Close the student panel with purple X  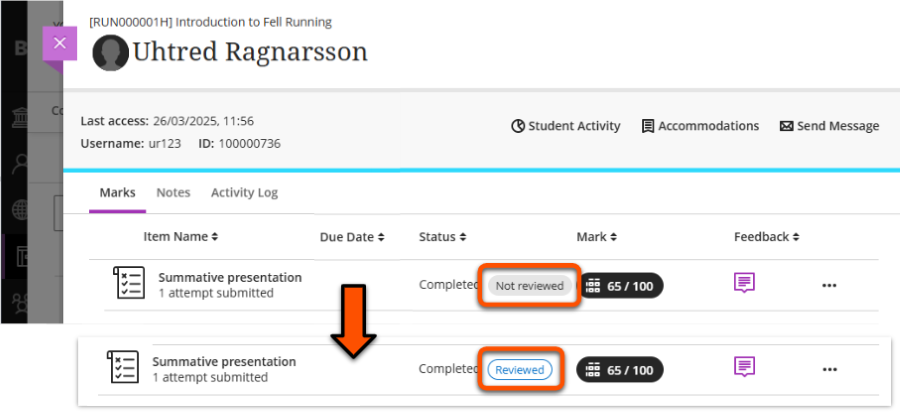click(59, 44)
